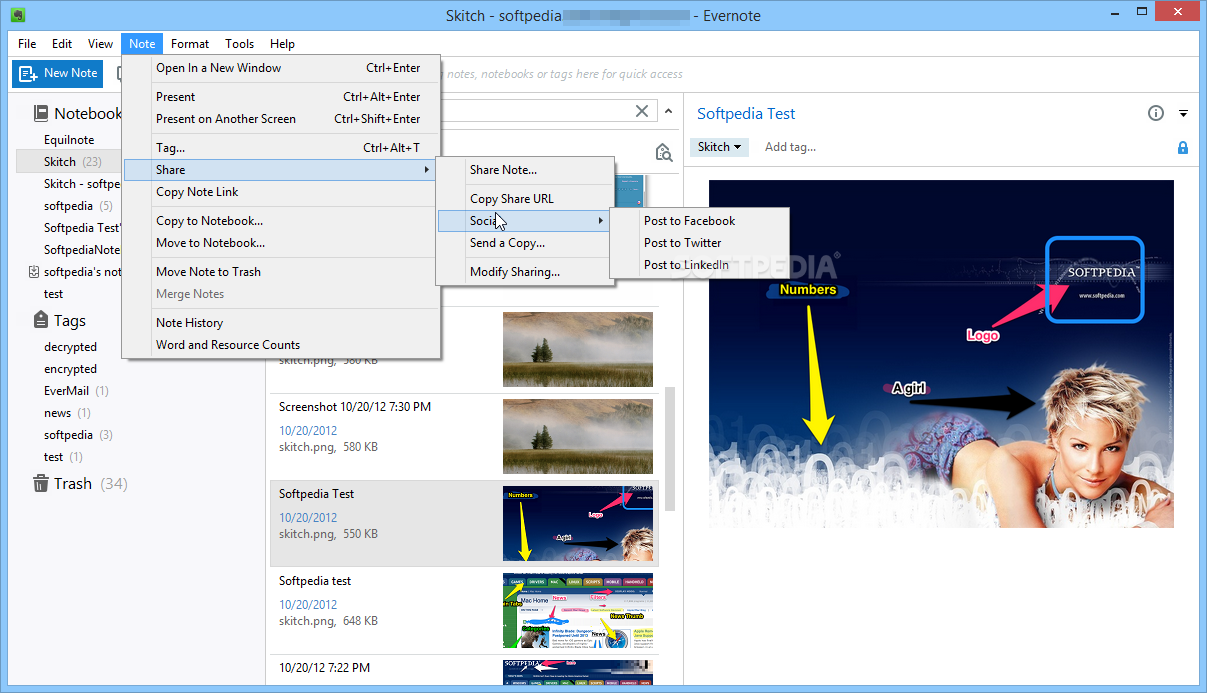
Task: Select the EverMail (1) tag
Action: coord(76,391)
